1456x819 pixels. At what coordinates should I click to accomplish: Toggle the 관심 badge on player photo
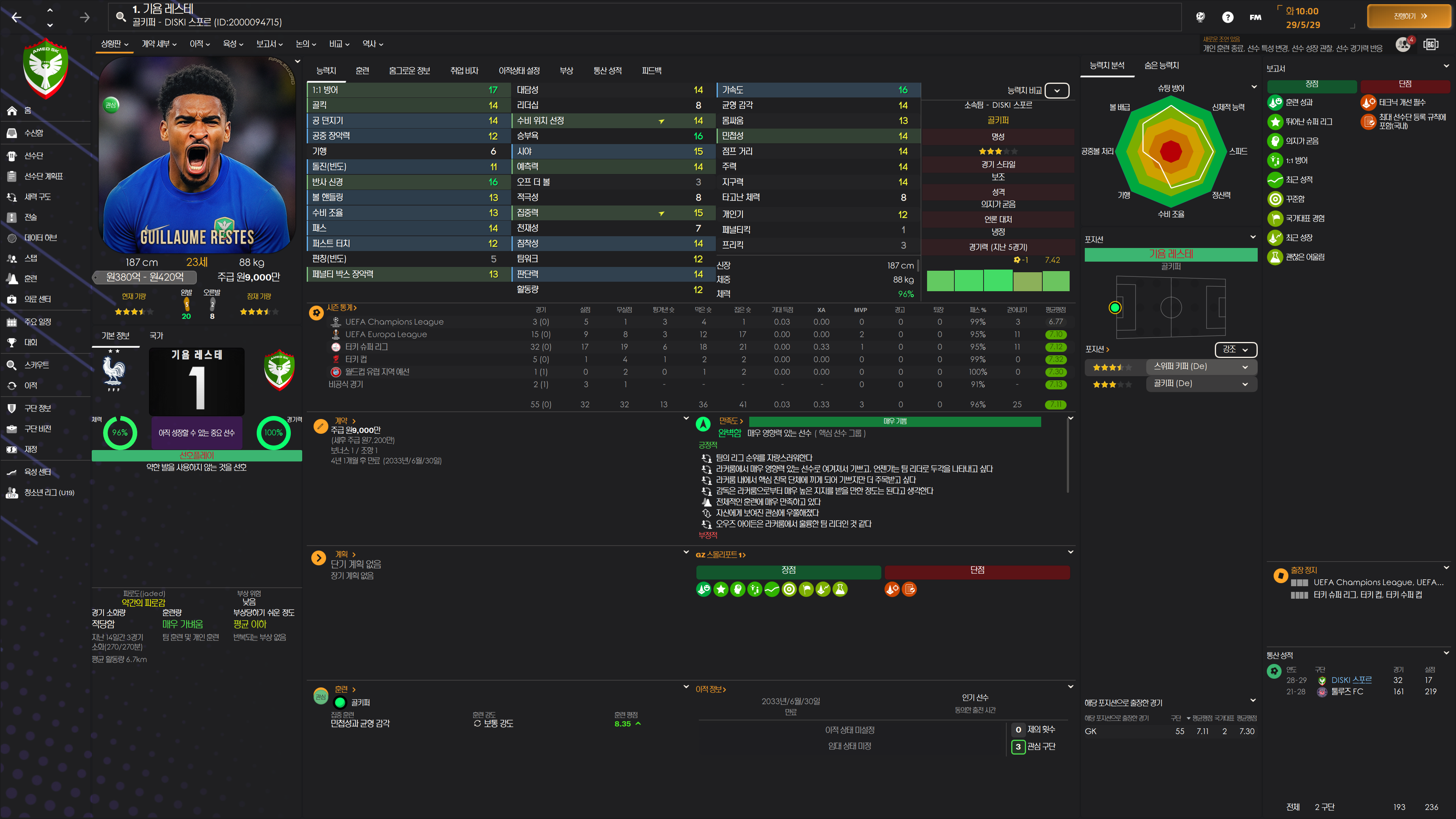click(x=111, y=105)
